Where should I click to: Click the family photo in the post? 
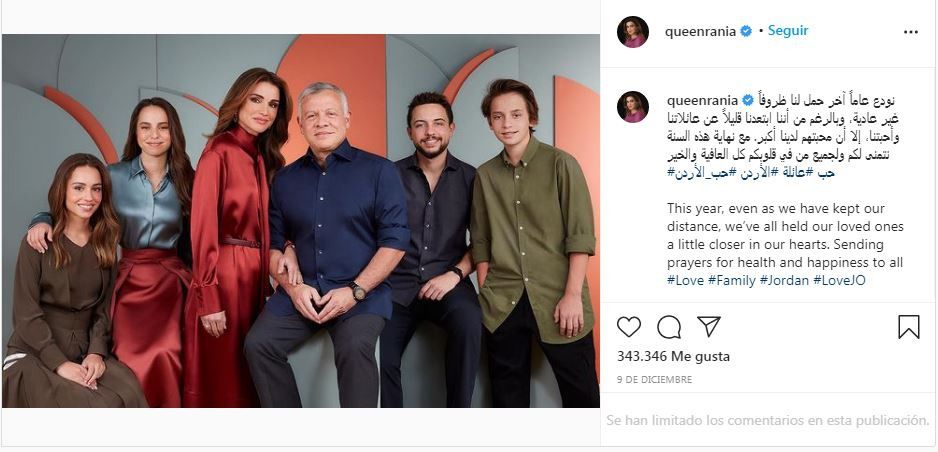[300, 221]
